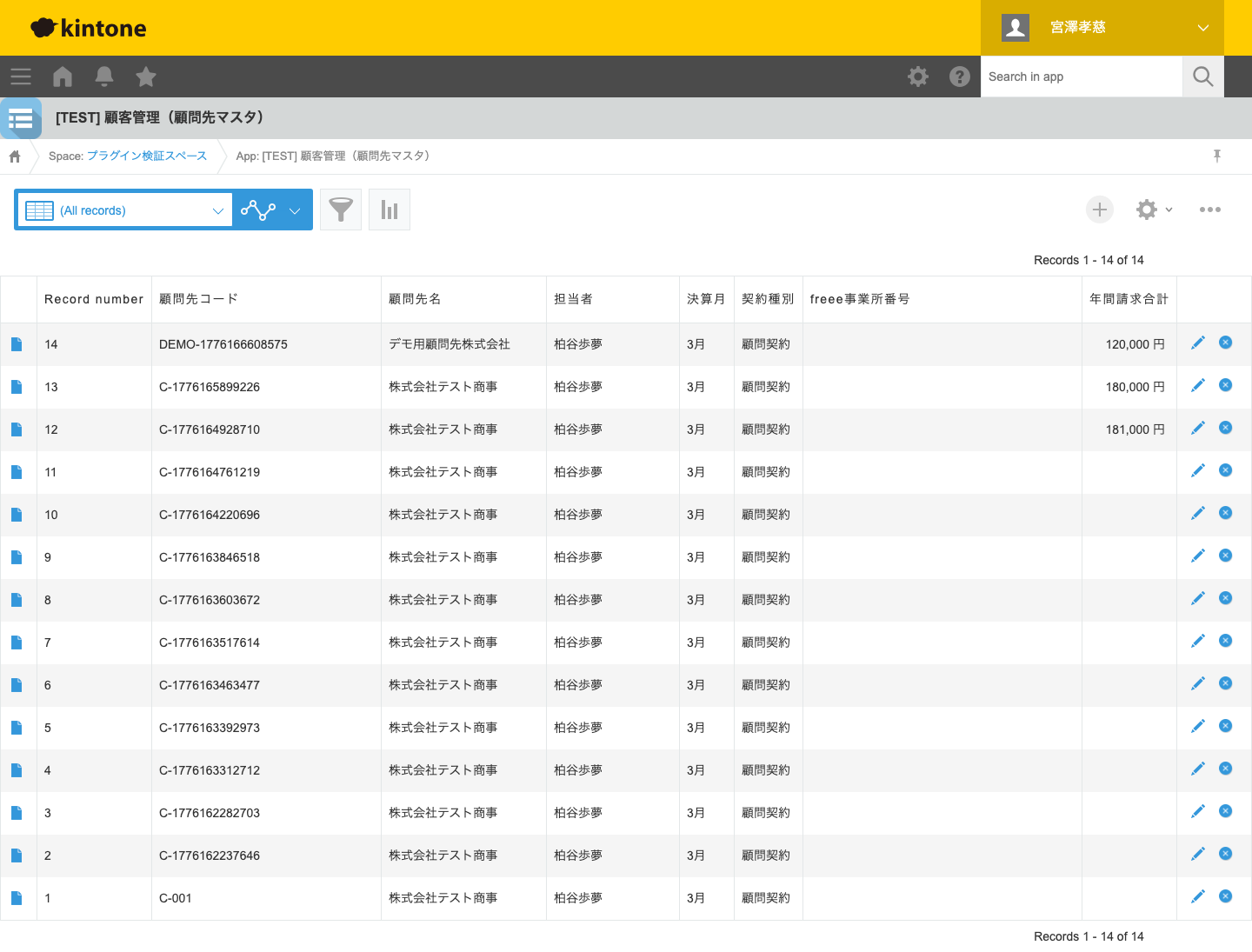Click the add record plus icon
This screenshot has width=1252, height=952.
coord(1100,210)
